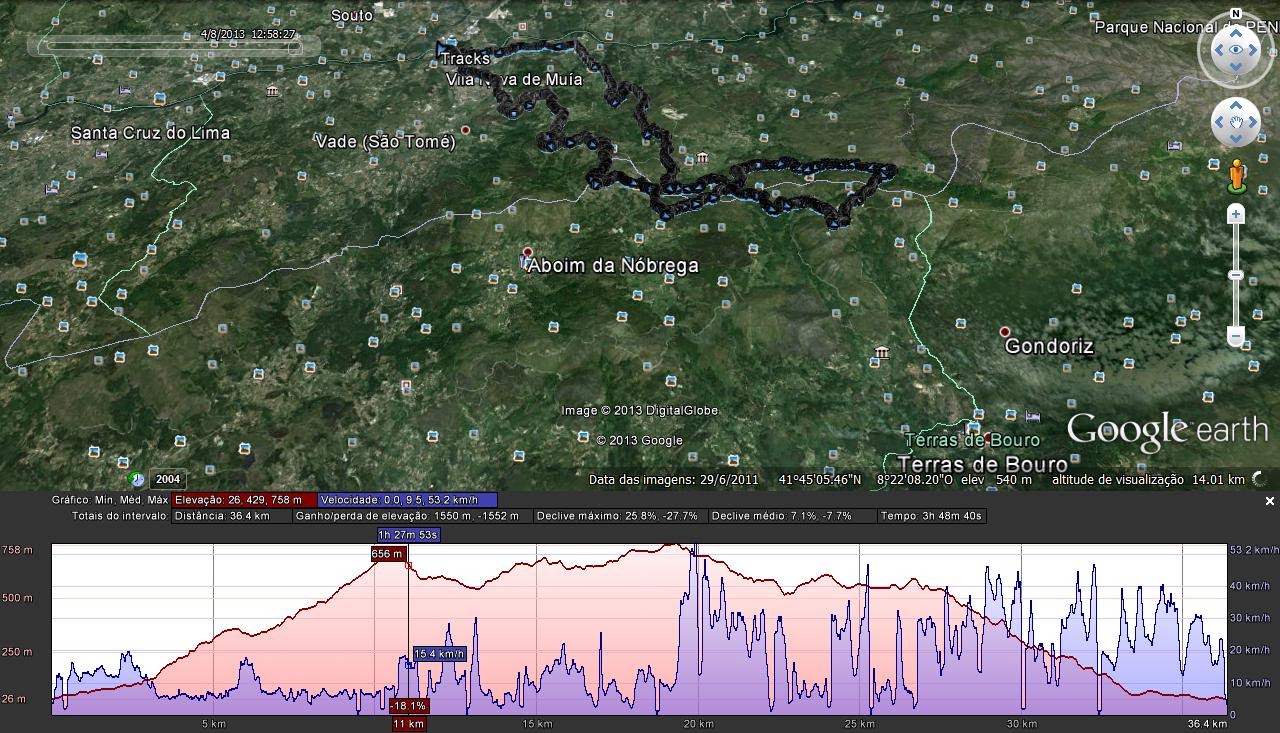Click the eye icon in Look joystick
Image resolution: width=1280 pixels, height=733 pixels.
click(1236, 50)
